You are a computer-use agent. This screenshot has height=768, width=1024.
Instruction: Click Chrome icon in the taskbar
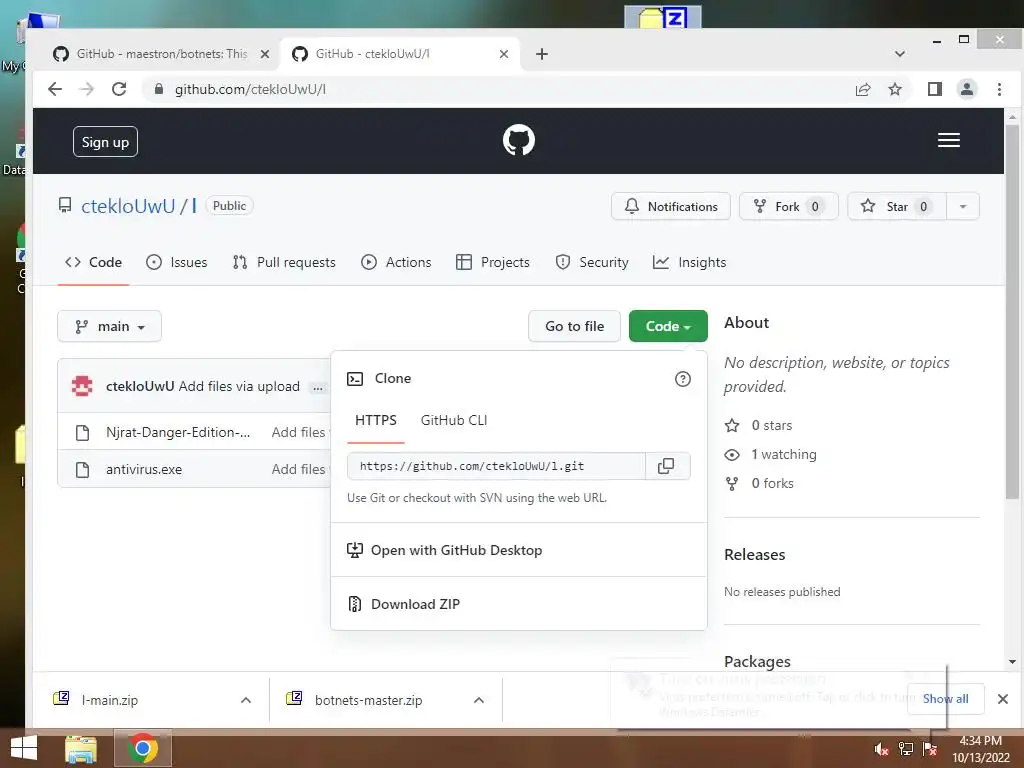[142, 748]
